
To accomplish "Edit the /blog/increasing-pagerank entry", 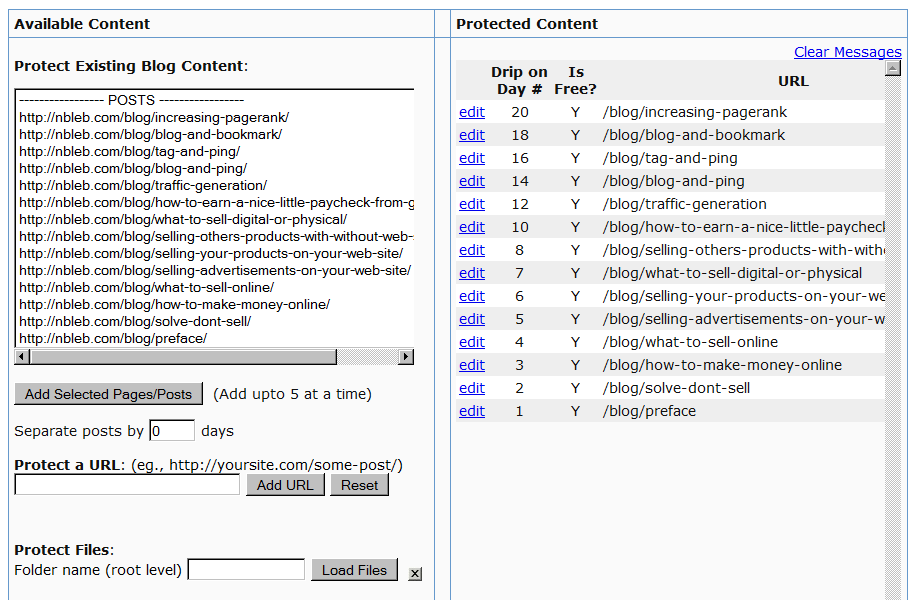I will (x=471, y=112).
